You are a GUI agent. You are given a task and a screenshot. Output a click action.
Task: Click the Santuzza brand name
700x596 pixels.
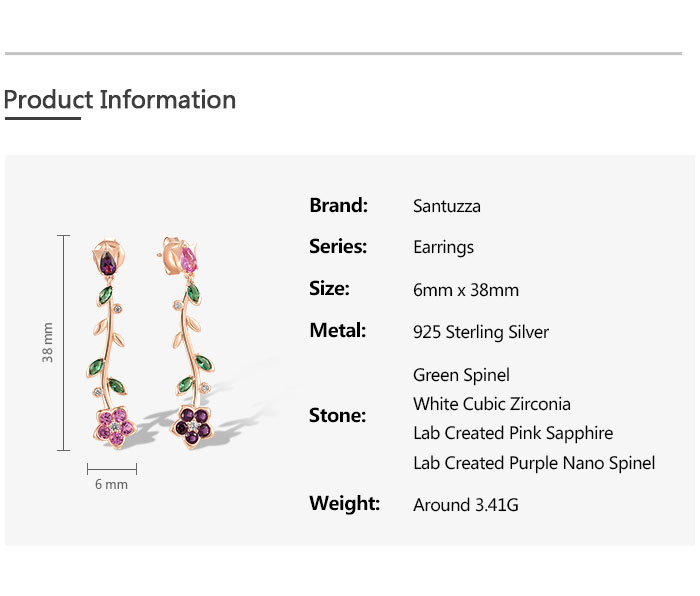coord(447,206)
